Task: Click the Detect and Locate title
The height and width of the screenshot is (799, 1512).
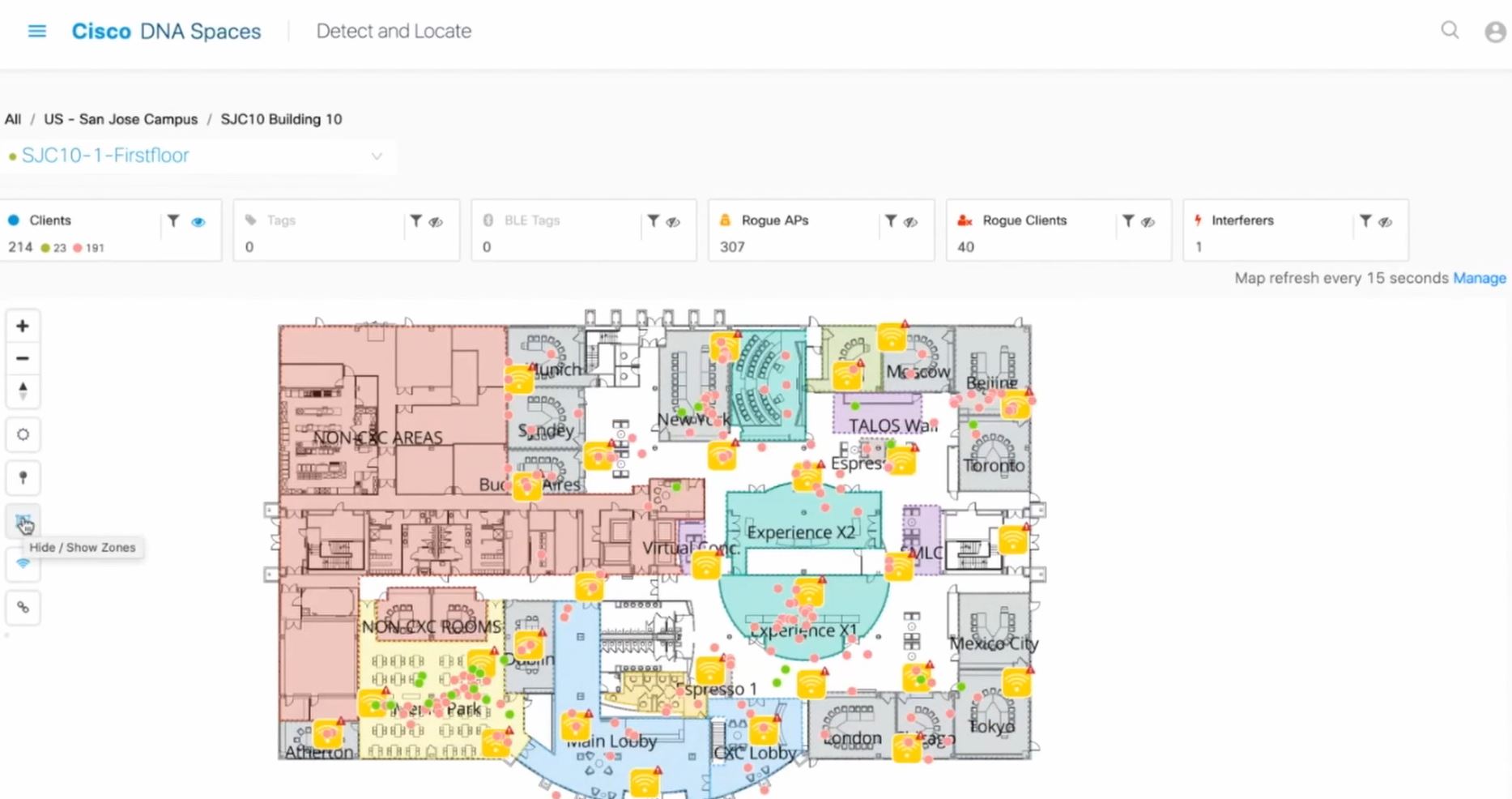Action: click(394, 31)
